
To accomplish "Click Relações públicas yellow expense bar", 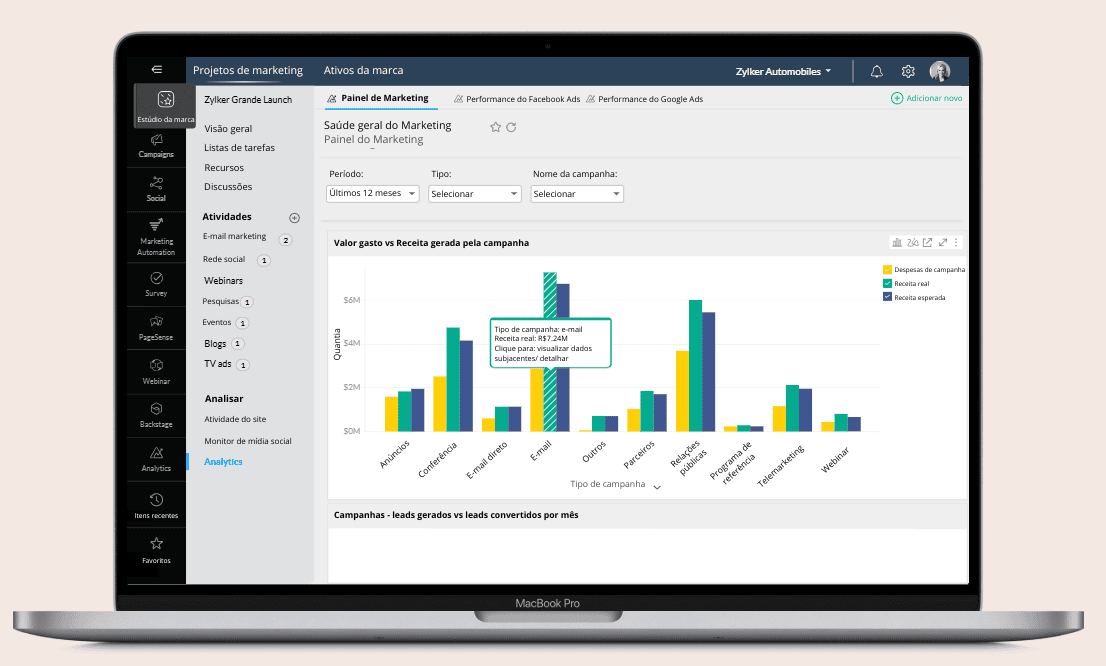I will (682, 391).
